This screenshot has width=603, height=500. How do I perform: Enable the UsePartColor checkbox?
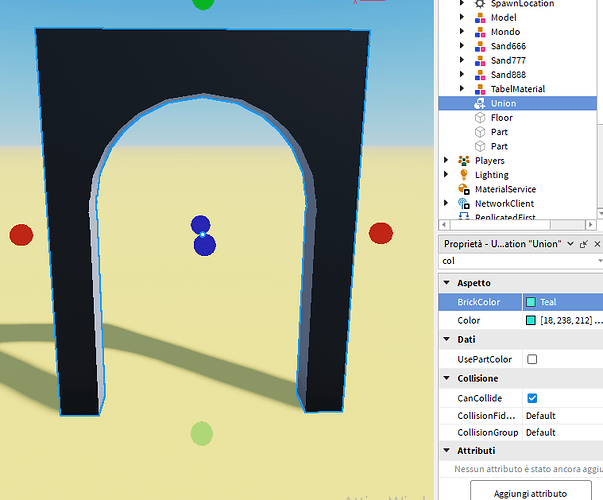532,359
